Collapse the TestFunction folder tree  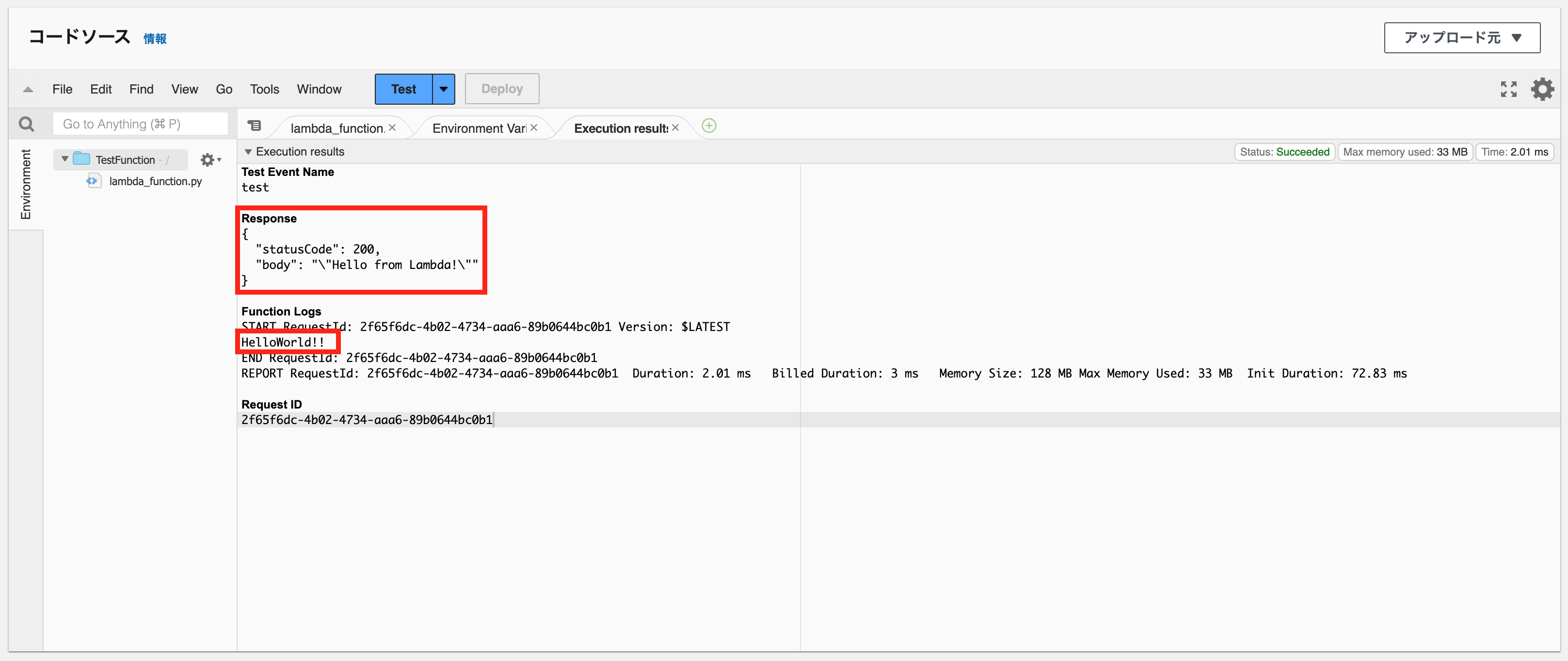65,159
